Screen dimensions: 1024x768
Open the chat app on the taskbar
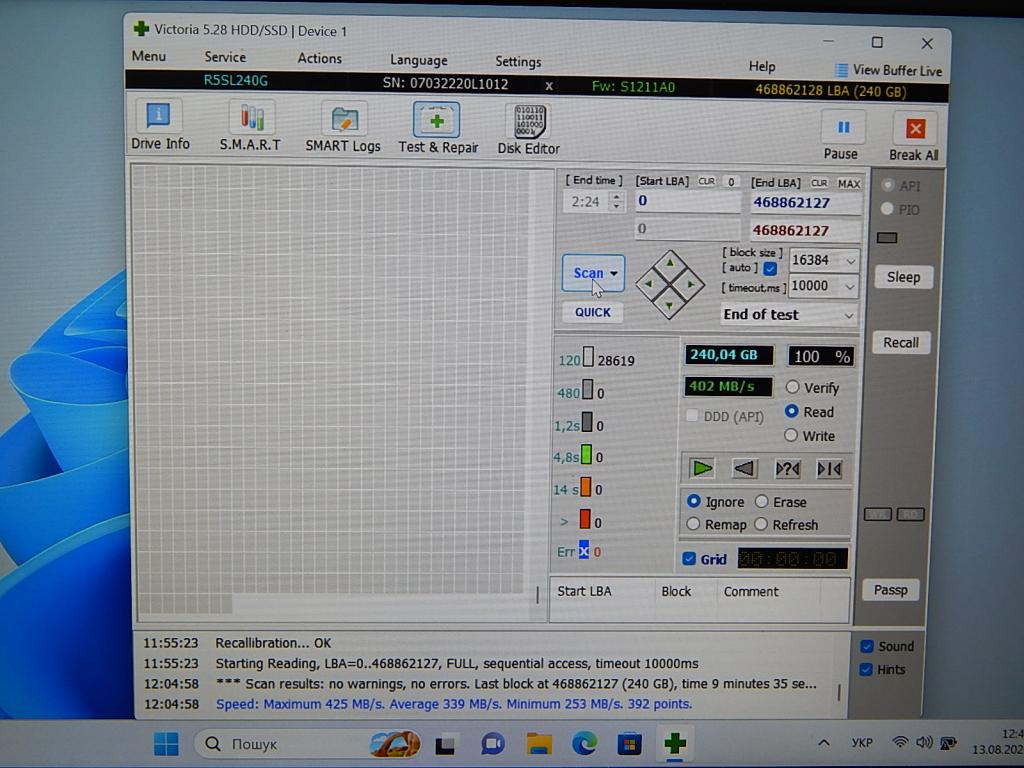493,744
